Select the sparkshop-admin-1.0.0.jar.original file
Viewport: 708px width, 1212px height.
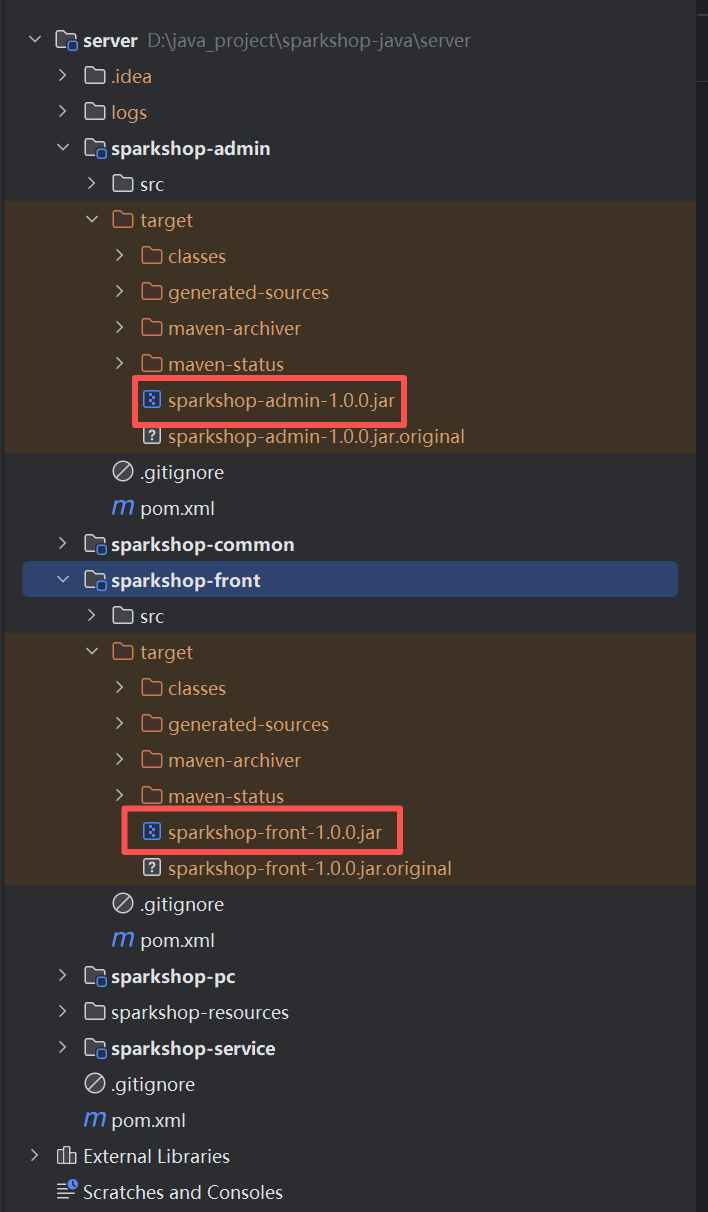(x=316, y=436)
